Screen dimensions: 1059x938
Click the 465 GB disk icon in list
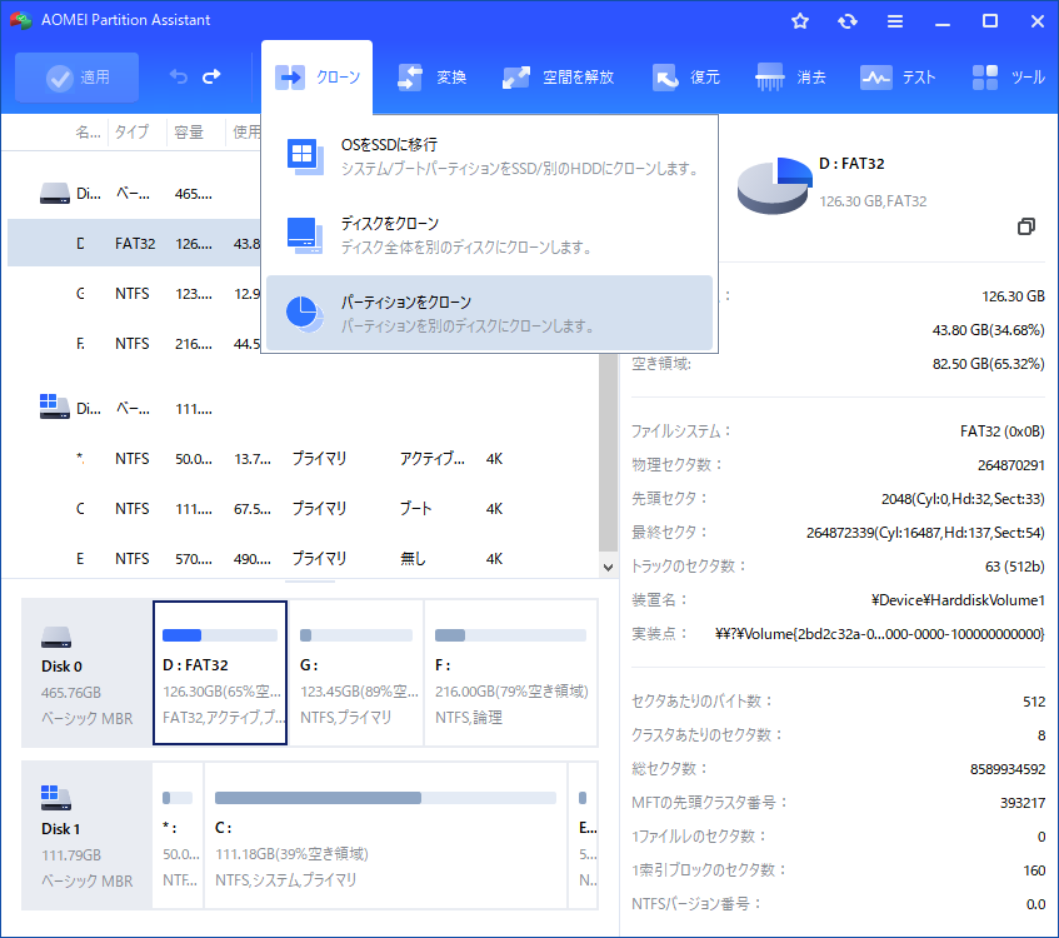coord(55,194)
